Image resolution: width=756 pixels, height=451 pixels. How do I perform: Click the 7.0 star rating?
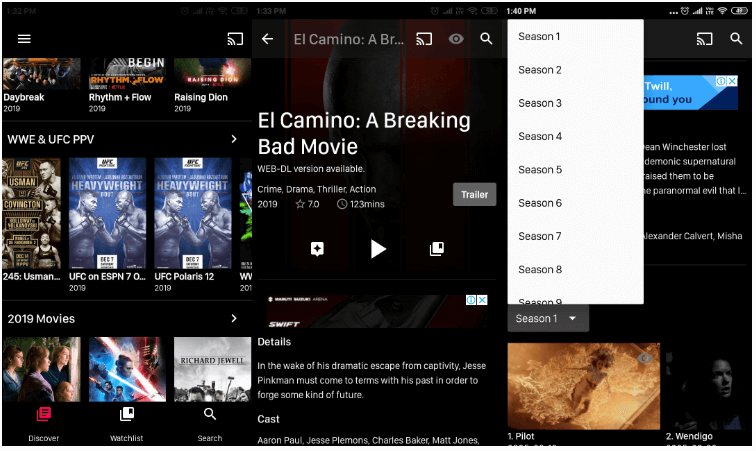point(307,204)
